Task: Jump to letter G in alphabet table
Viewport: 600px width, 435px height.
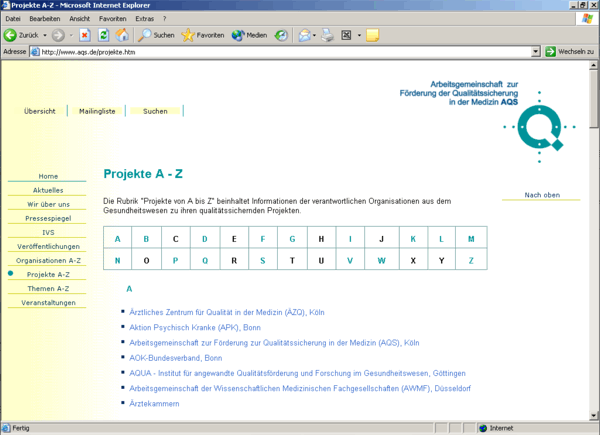Action: coord(292,239)
